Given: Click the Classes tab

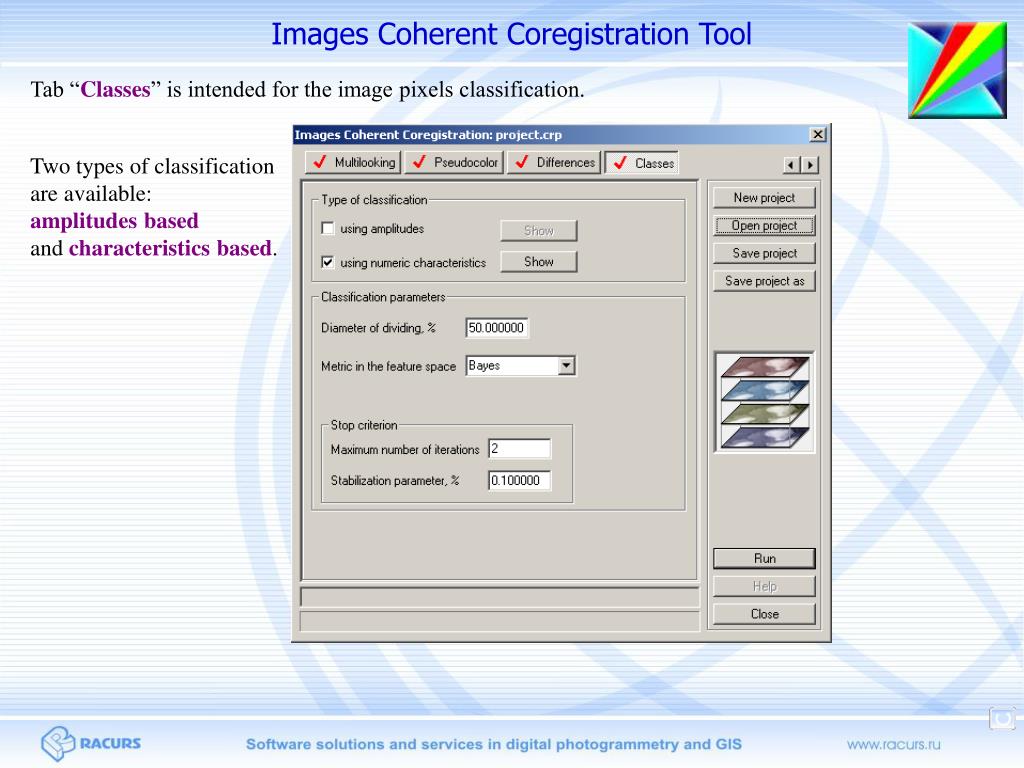Looking at the screenshot, I should point(642,163).
